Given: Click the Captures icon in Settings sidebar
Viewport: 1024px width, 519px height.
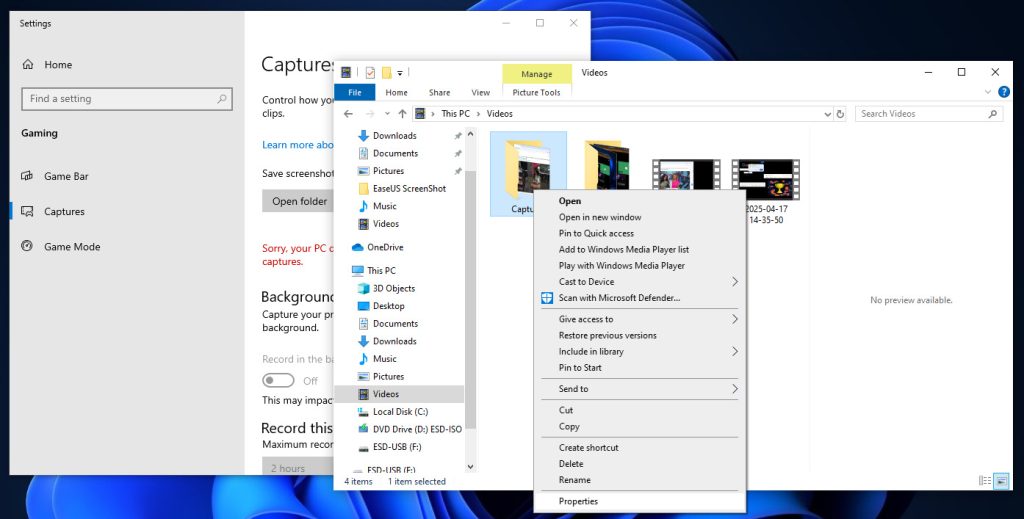Looking at the screenshot, I should (x=27, y=212).
